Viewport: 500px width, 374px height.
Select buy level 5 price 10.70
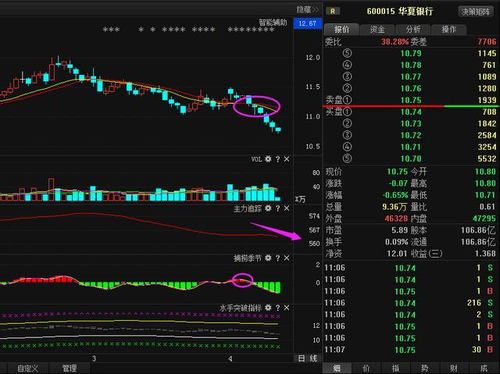coord(411,159)
